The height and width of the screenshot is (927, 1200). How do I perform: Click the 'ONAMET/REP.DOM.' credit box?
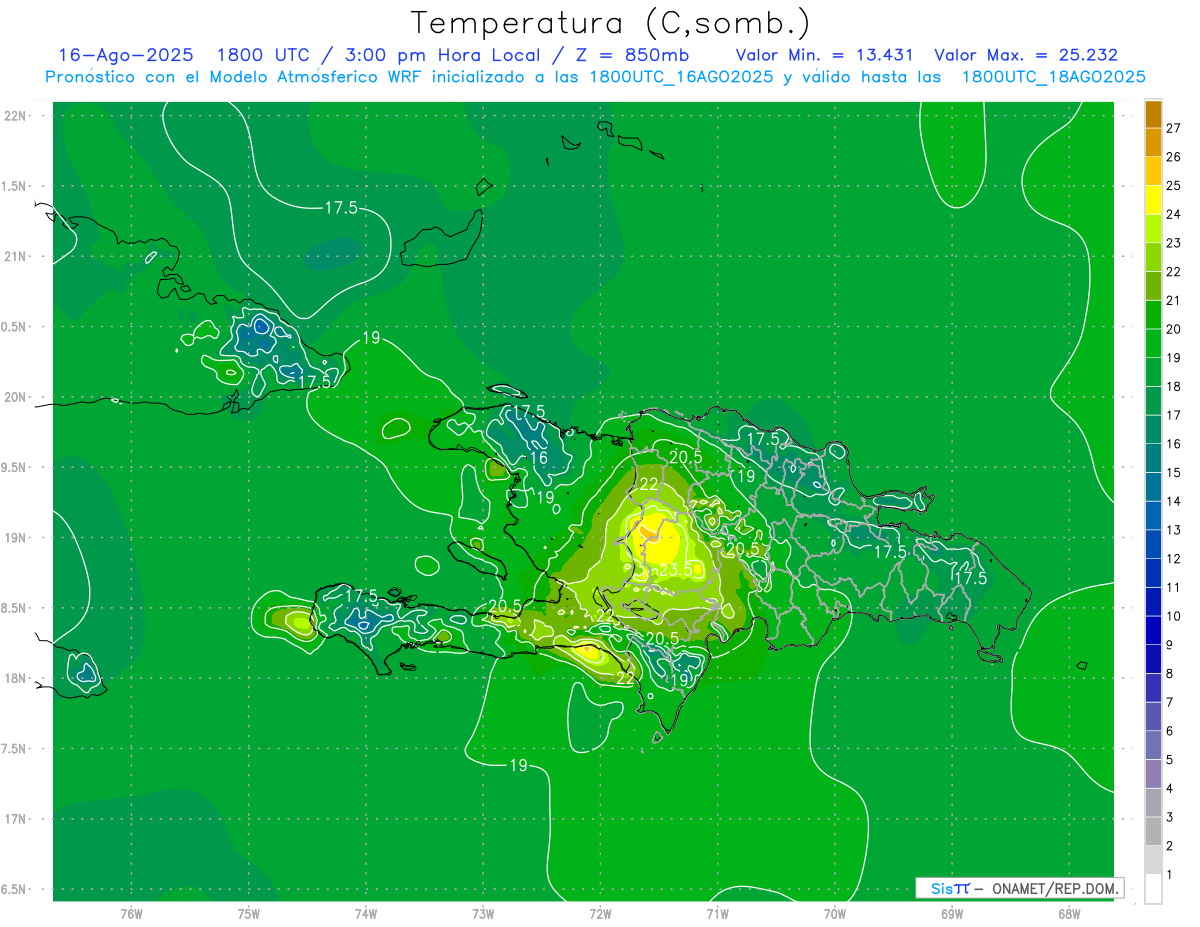coord(1019,888)
